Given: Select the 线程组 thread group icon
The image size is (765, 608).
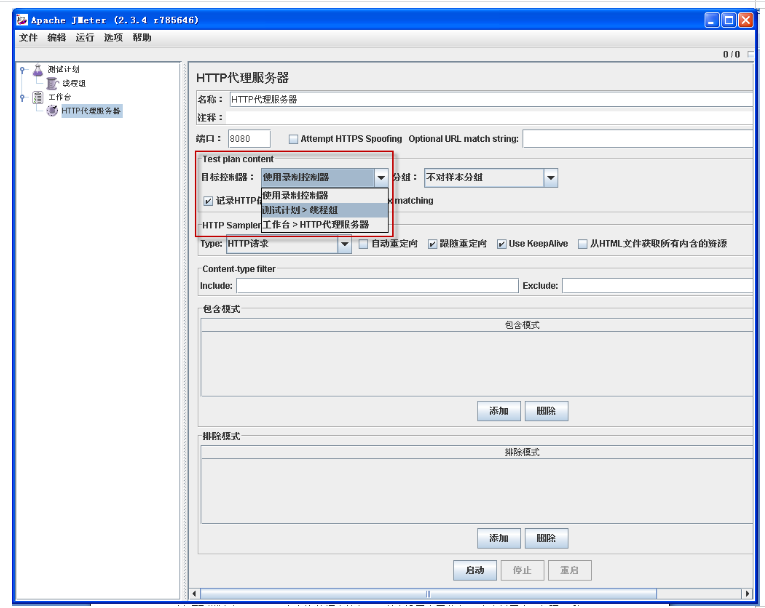Looking at the screenshot, I should pyautogui.click(x=52, y=84).
